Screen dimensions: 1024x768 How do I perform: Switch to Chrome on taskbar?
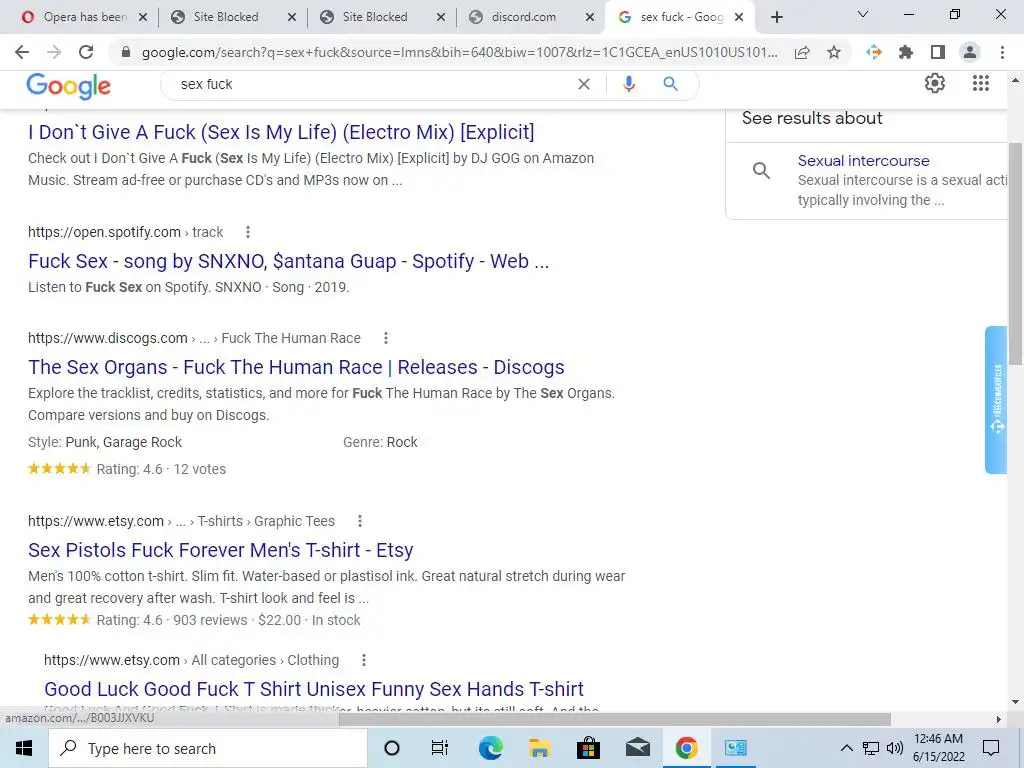pos(686,748)
